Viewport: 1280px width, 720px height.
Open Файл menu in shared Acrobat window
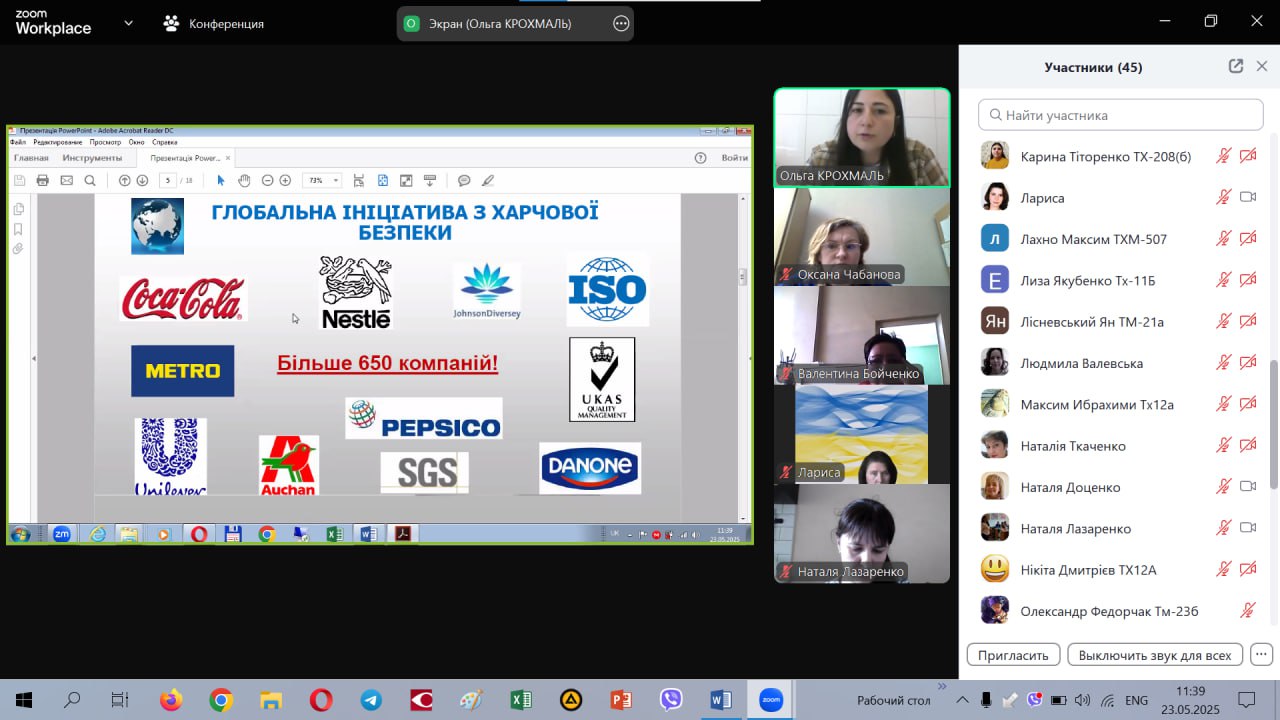click(x=18, y=142)
